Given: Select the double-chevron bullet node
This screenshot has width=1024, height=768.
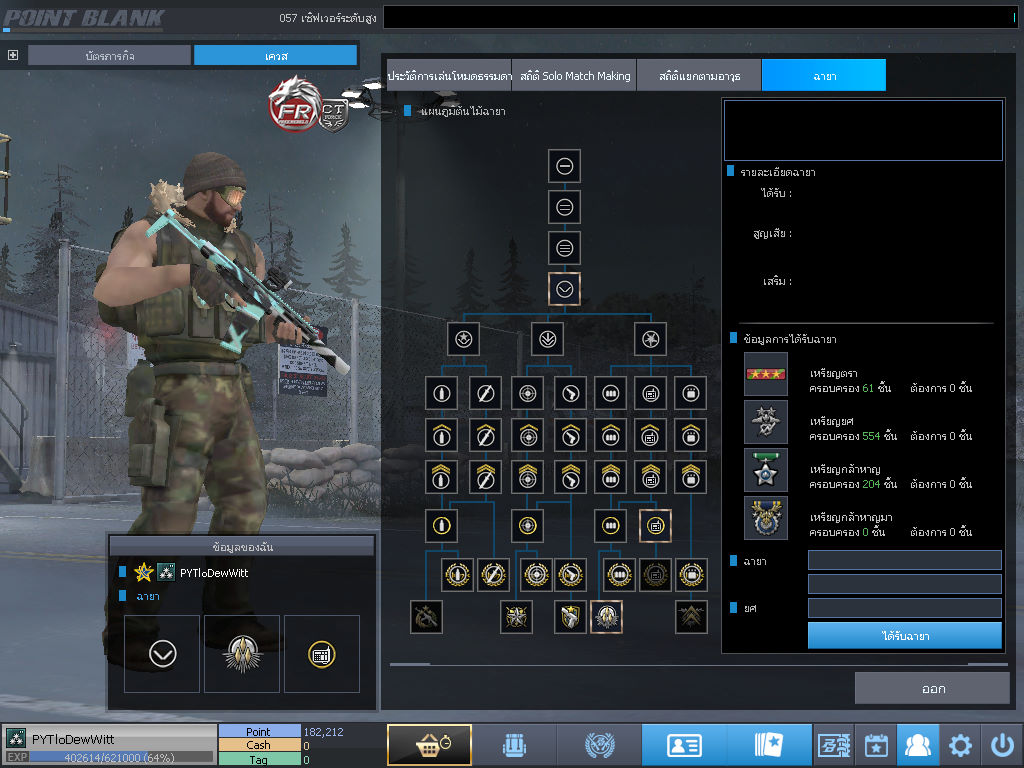Looking at the screenshot, I should 442,477.
